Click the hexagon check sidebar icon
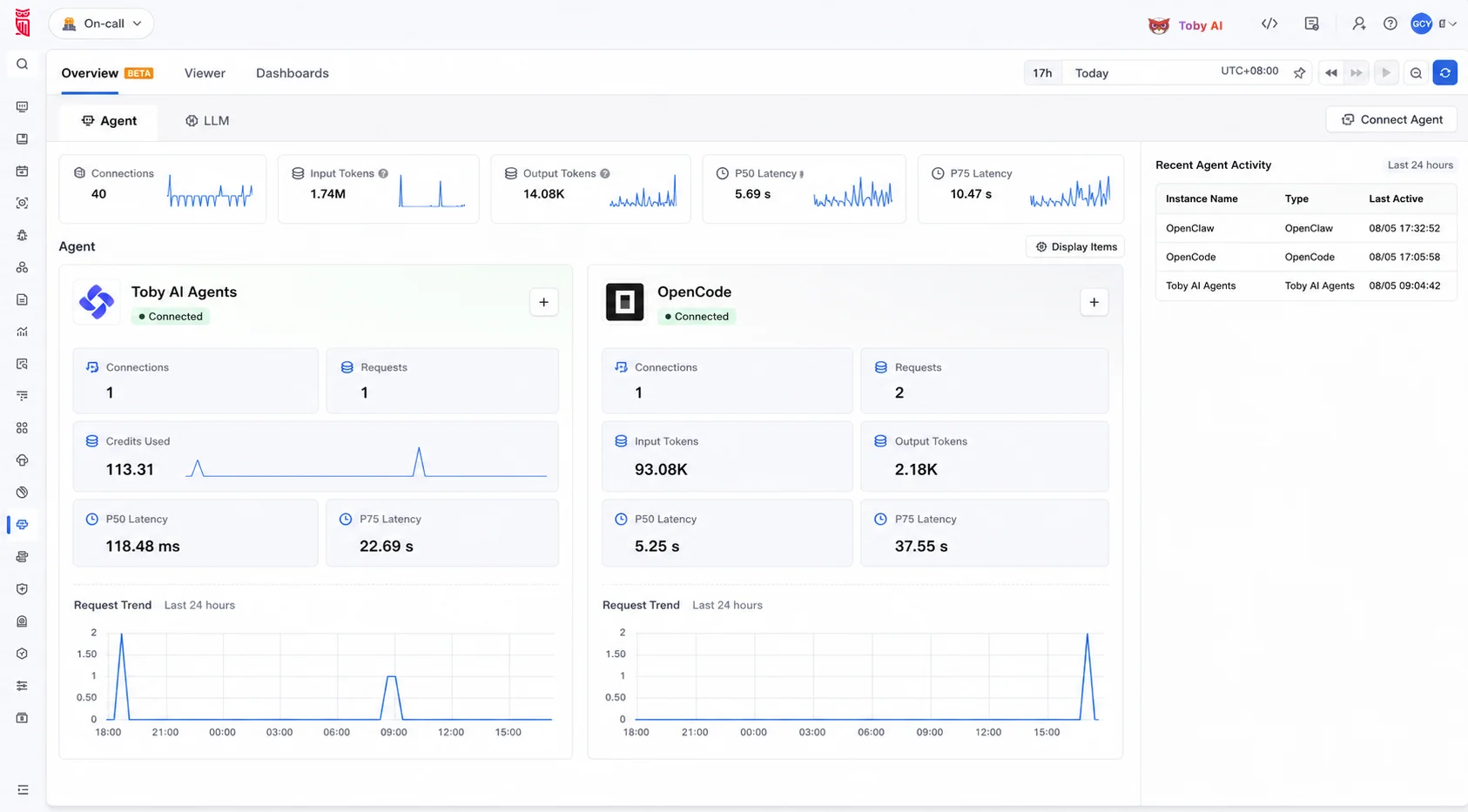This screenshot has height=812, width=1468. (23, 654)
